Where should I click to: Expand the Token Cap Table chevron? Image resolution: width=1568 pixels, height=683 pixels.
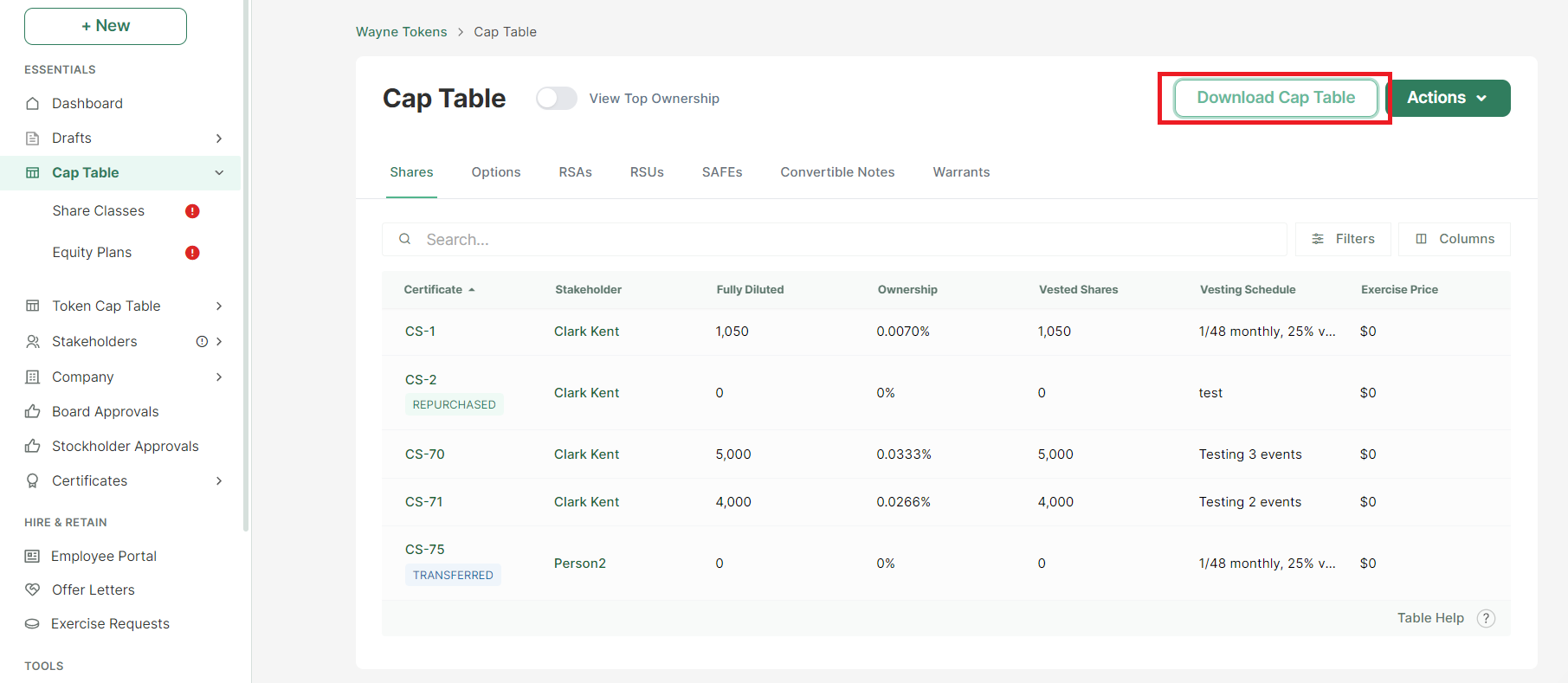(x=219, y=306)
